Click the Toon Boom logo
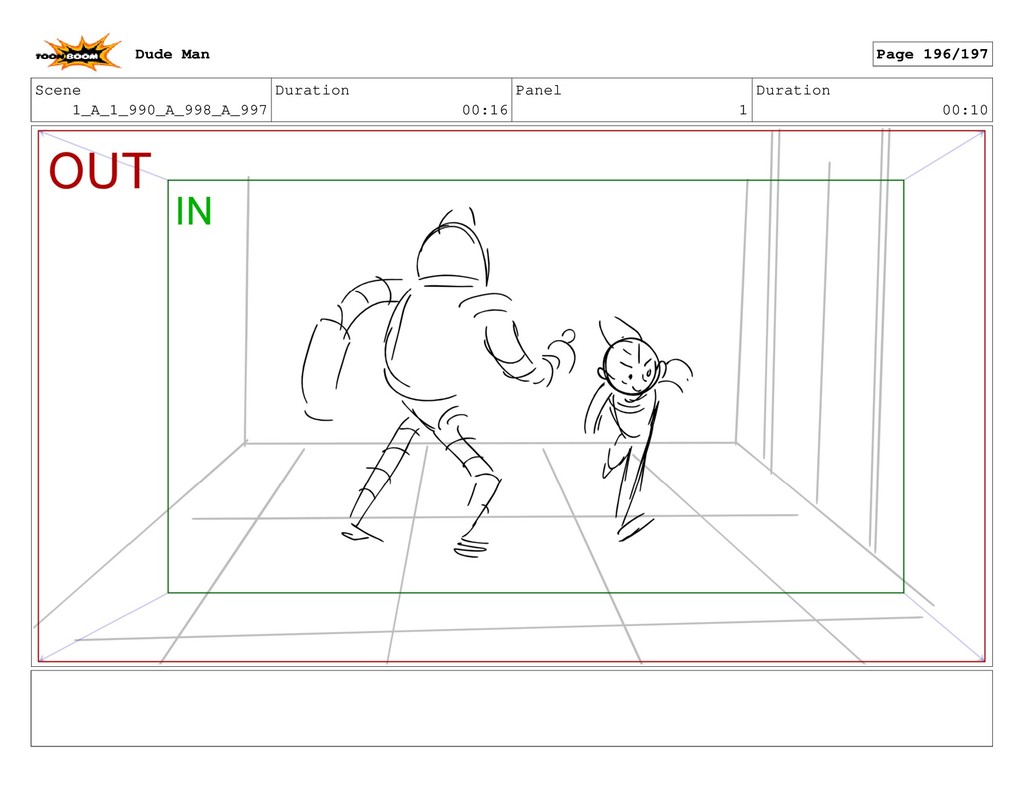Image resolution: width=1024 pixels, height=793 pixels. tap(78, 53)
